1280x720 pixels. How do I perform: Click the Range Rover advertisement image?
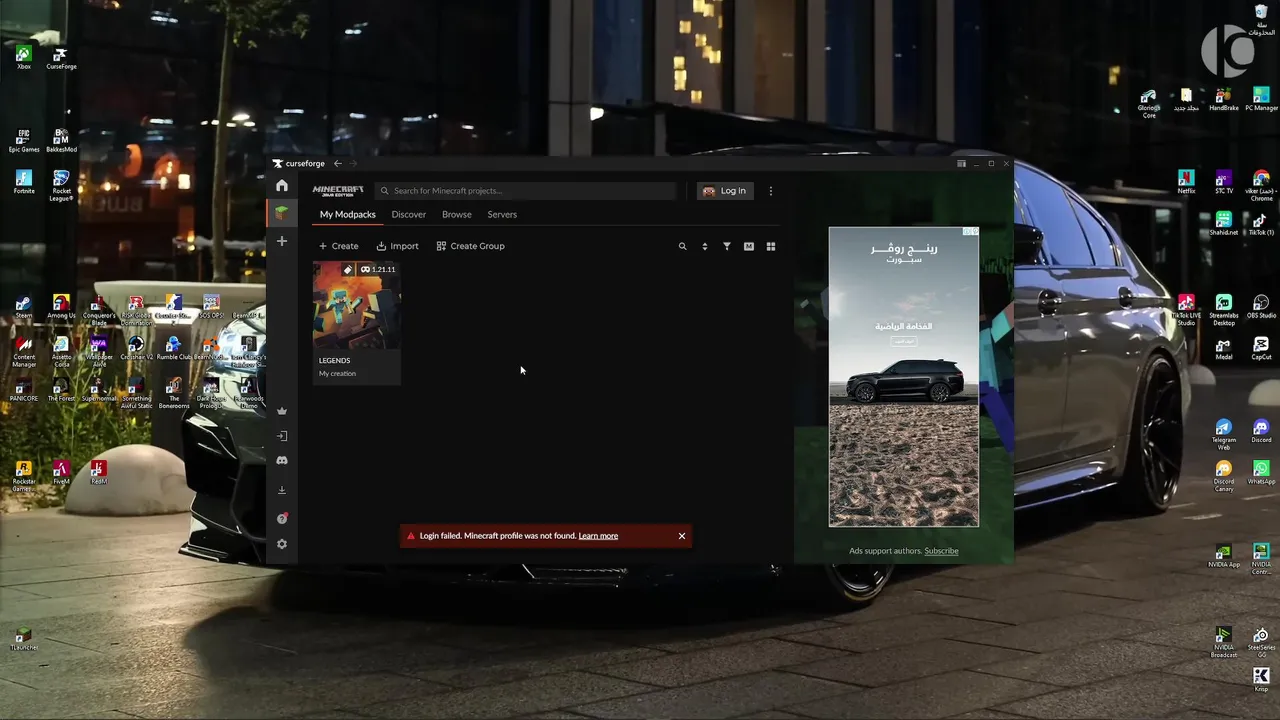point(904,377)
